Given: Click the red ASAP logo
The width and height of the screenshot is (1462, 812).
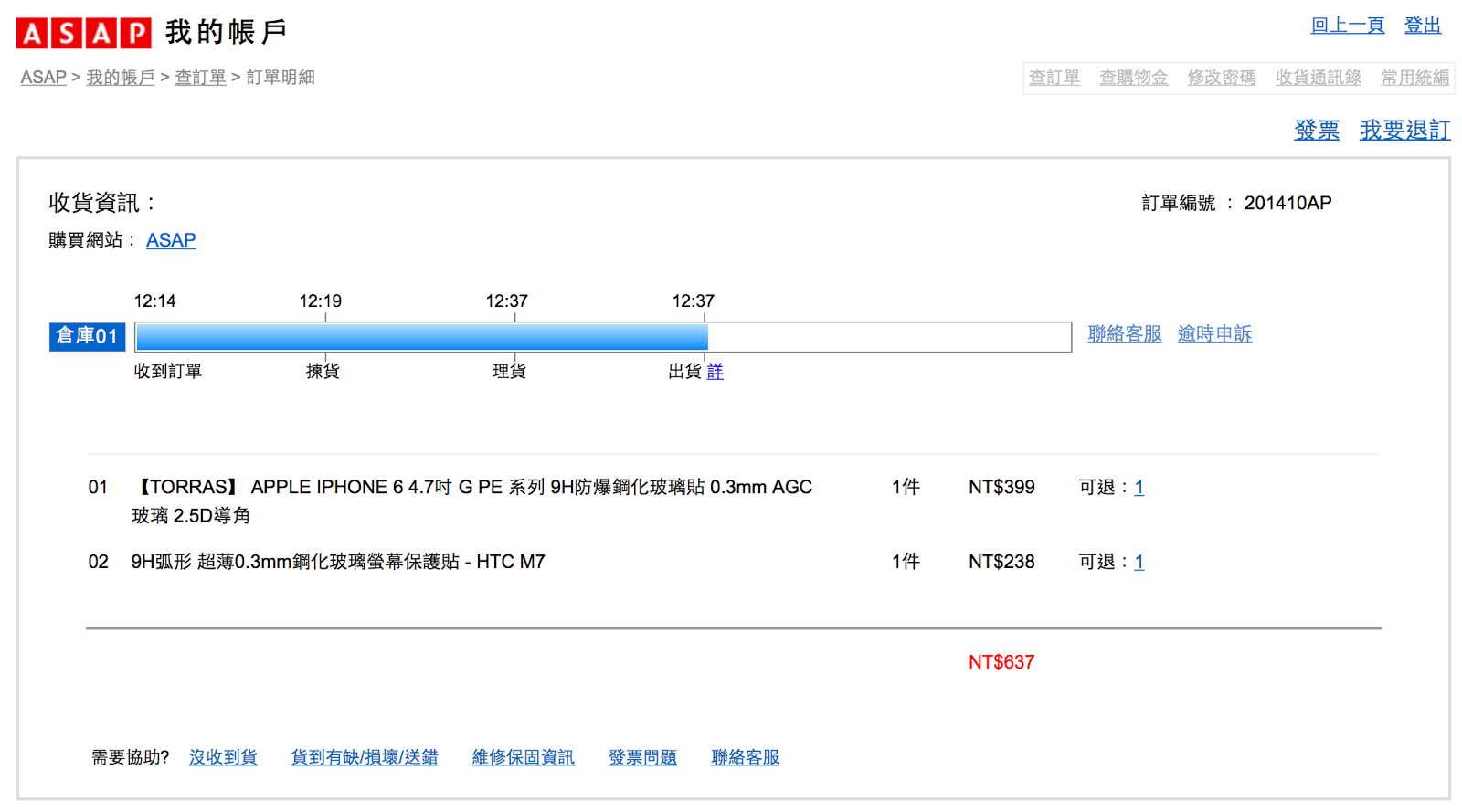Looking at the screenshot, I should pos(83,33).
